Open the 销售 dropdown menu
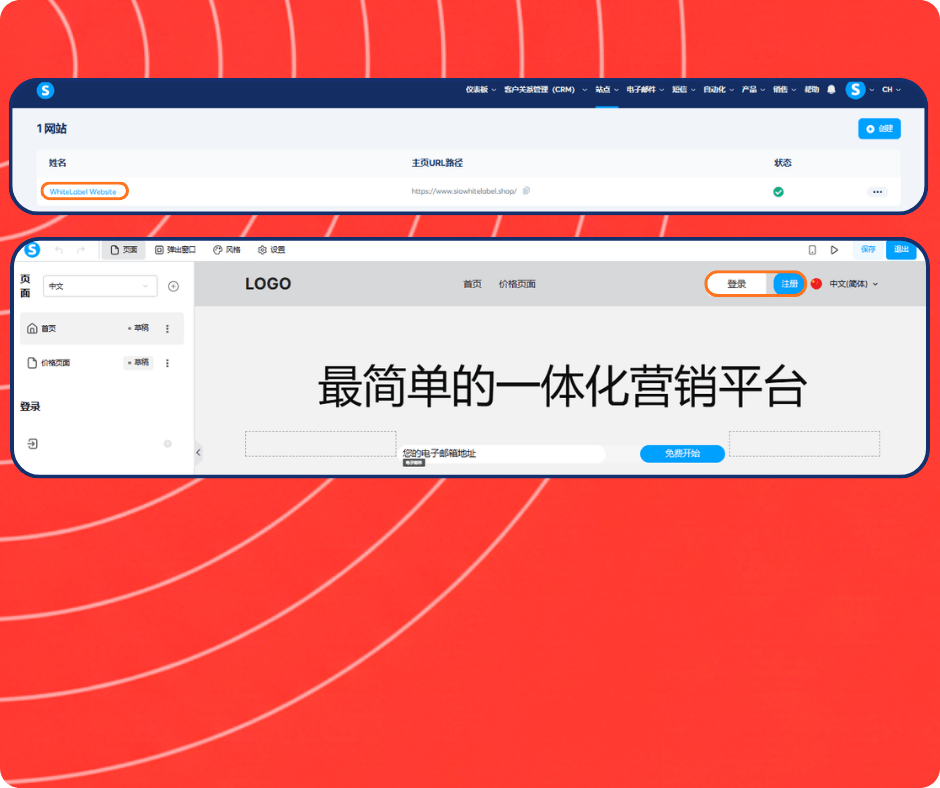The image size is (940, 788). tap(784, 89)
